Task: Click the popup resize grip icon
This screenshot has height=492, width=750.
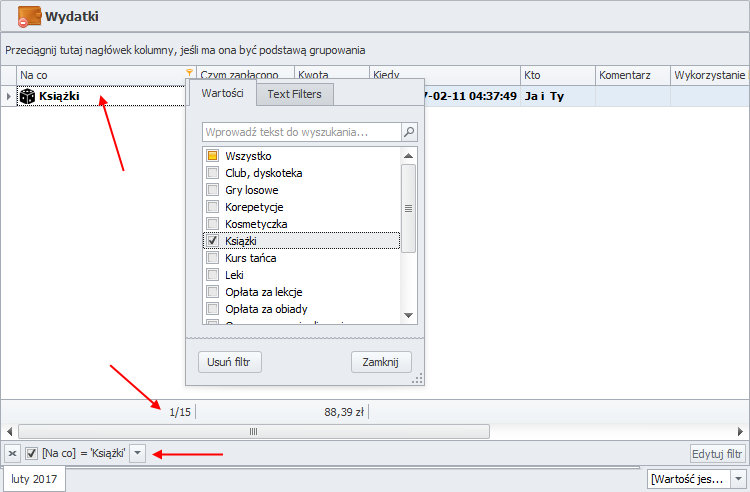Action: click(x=418, y=378)
